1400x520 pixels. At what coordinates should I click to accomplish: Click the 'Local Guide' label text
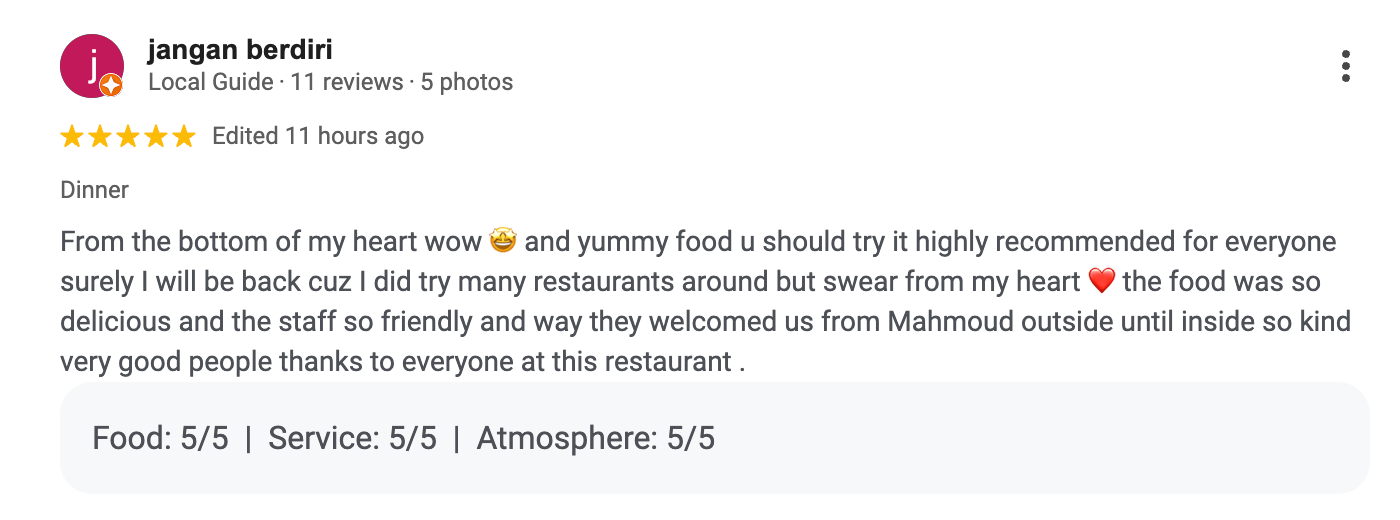[x=210, y=82]
